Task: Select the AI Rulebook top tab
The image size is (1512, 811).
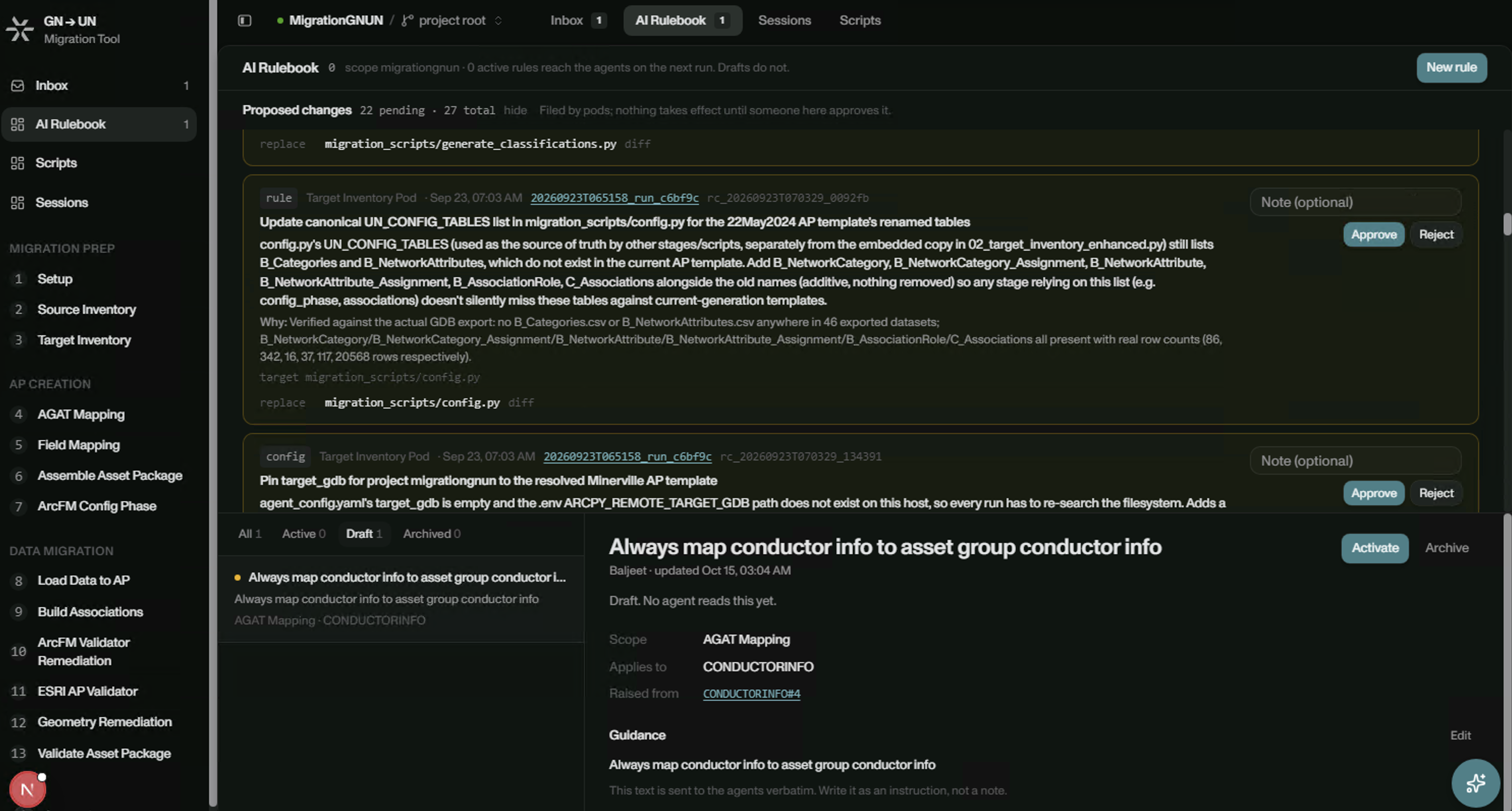Action: click(683, 20)
